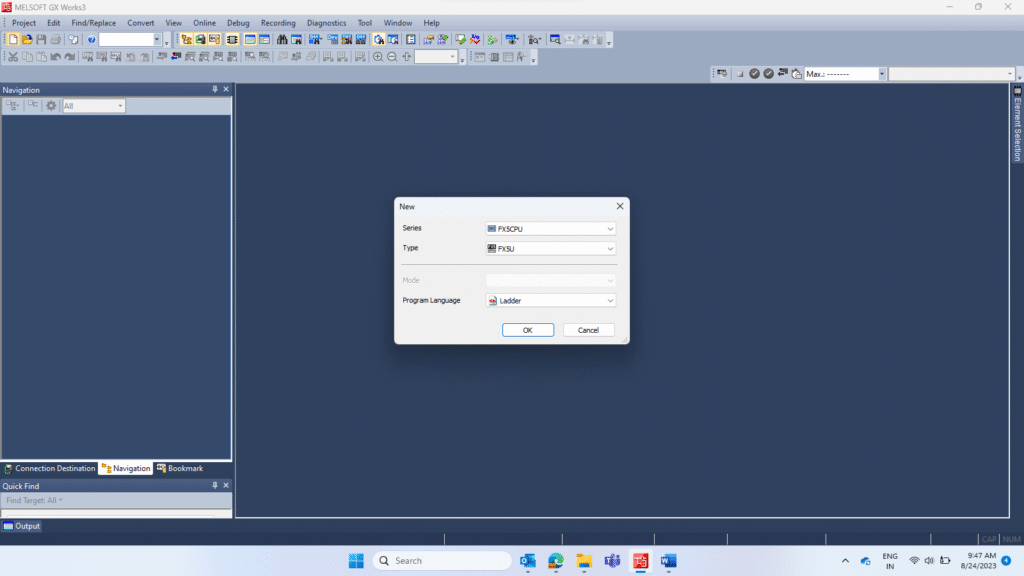The height and width of the screenshot is (576, 1024).
Task: Click the New project icon in toolbar
Action: pos(13,39)
